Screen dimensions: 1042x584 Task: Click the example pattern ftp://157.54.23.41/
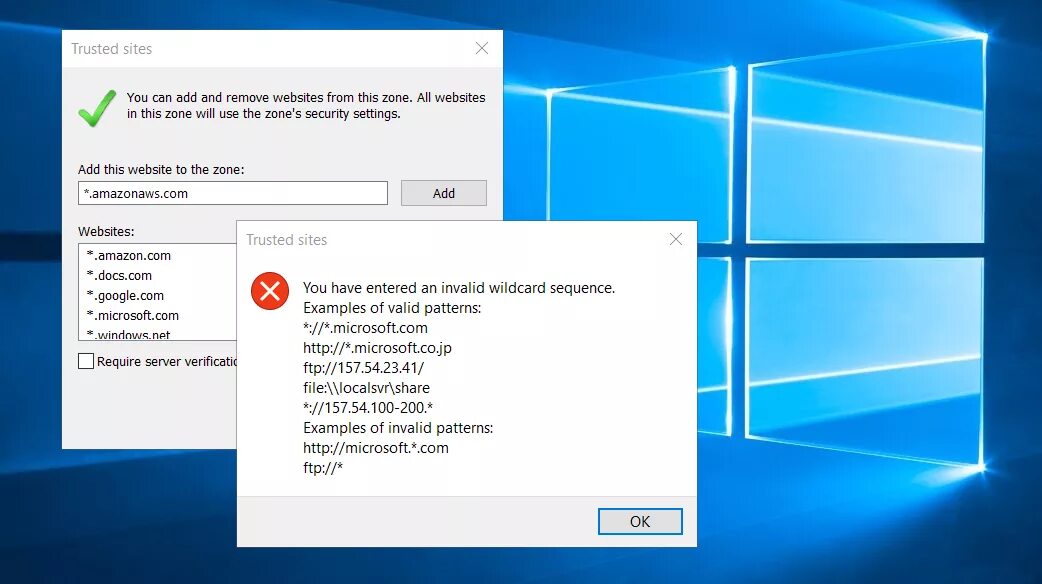pyautogui.click(x=364, y=368)
